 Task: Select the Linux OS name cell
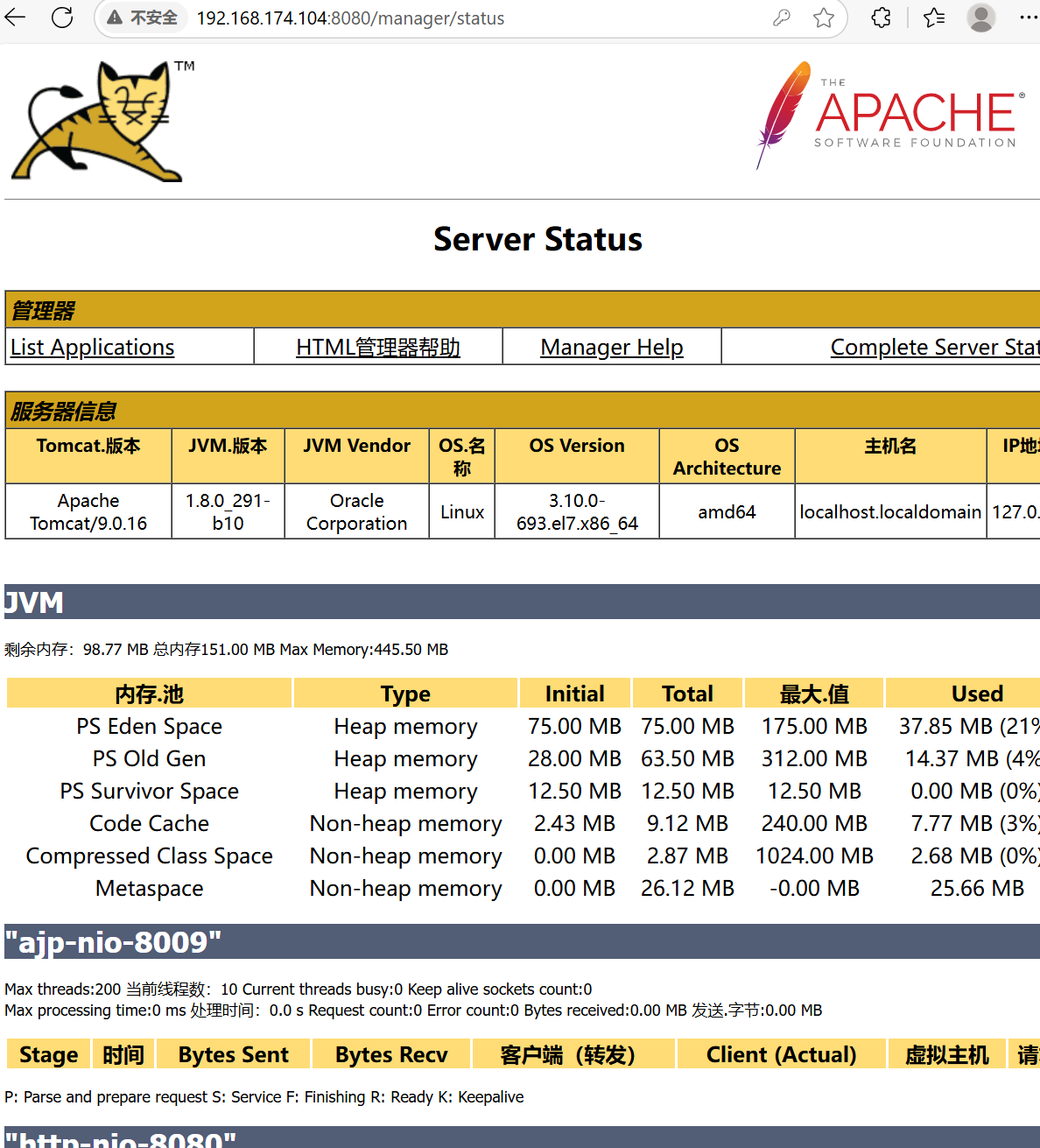point(462,511)
